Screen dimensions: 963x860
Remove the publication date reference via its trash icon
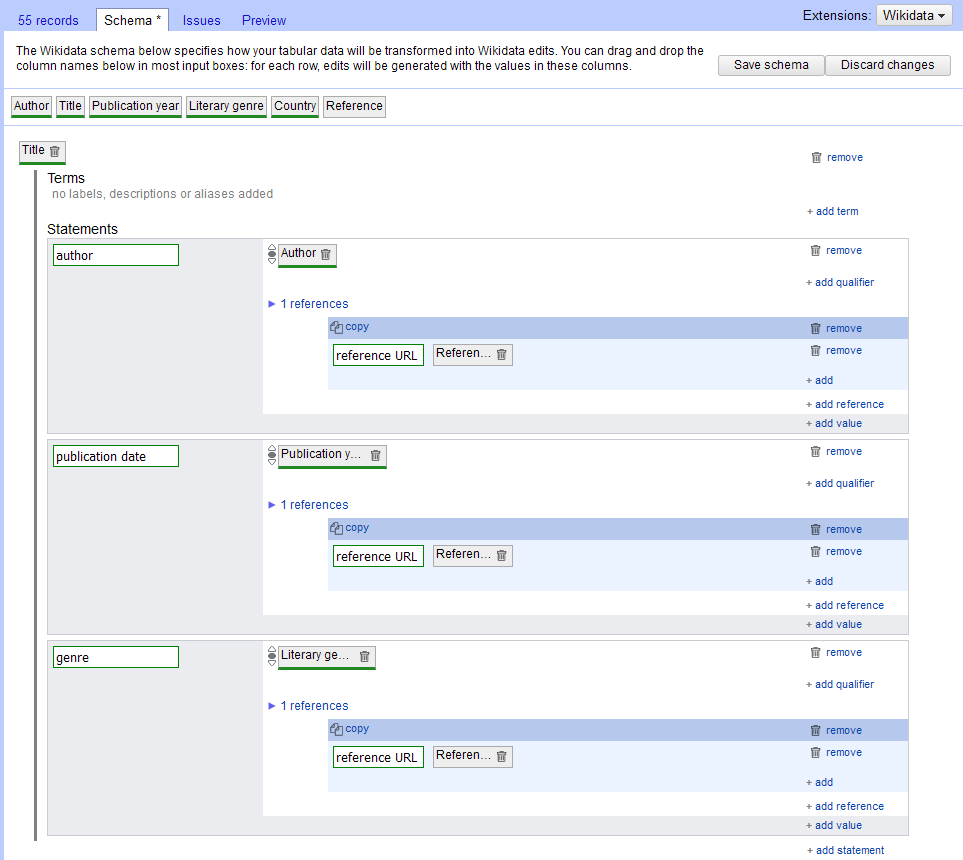816,529
